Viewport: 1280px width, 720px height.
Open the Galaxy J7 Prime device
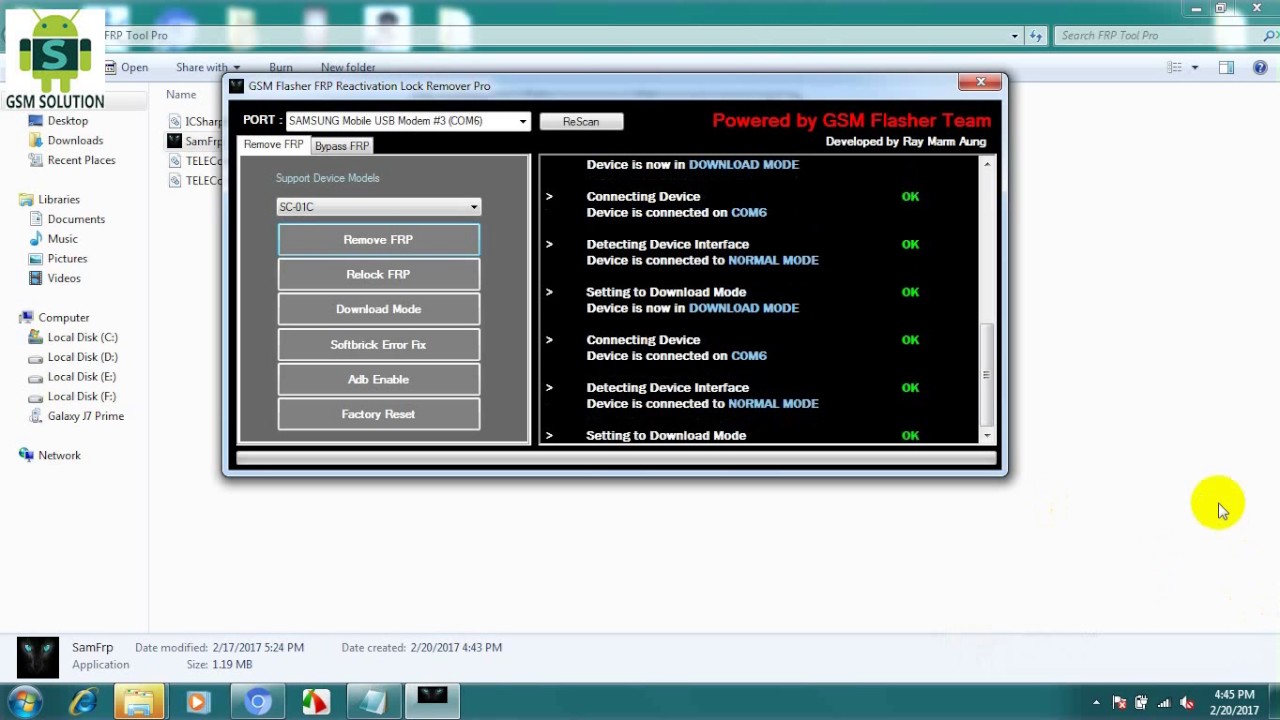[86, 416]
